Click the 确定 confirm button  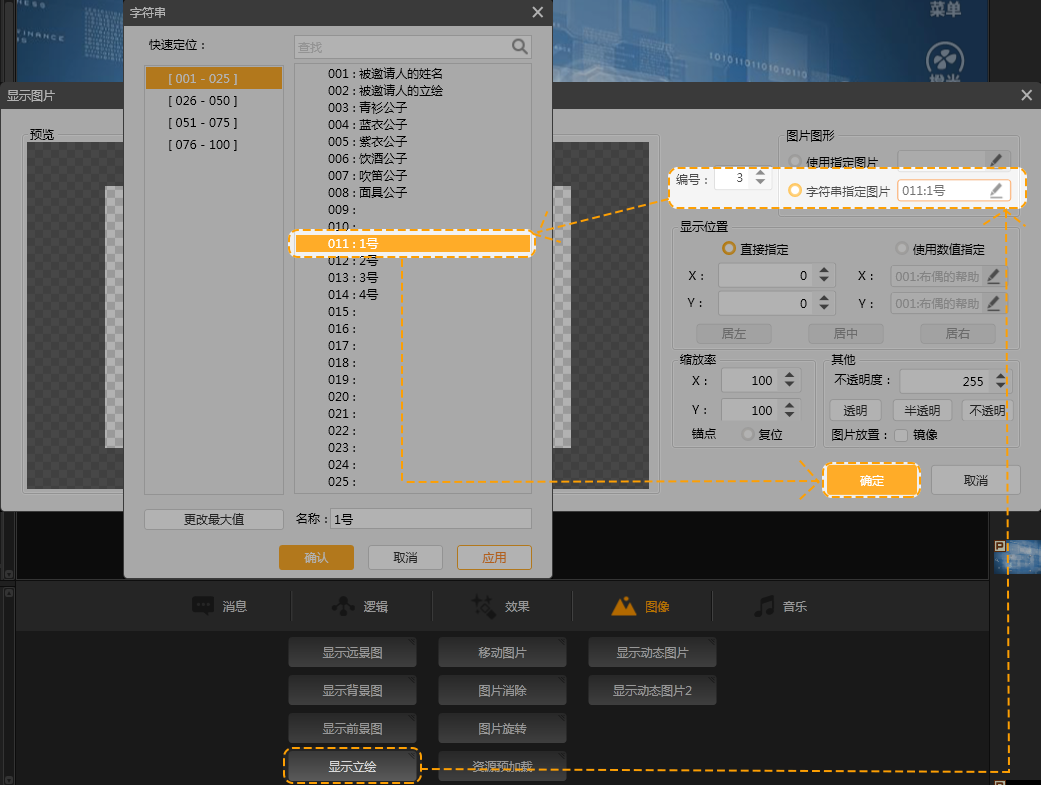tap(871, 480)
